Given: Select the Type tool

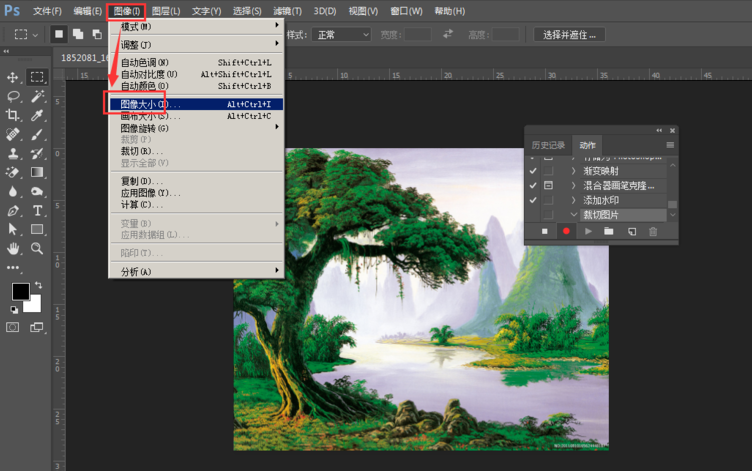Looking at the screenshot, I should pos(37,211).
